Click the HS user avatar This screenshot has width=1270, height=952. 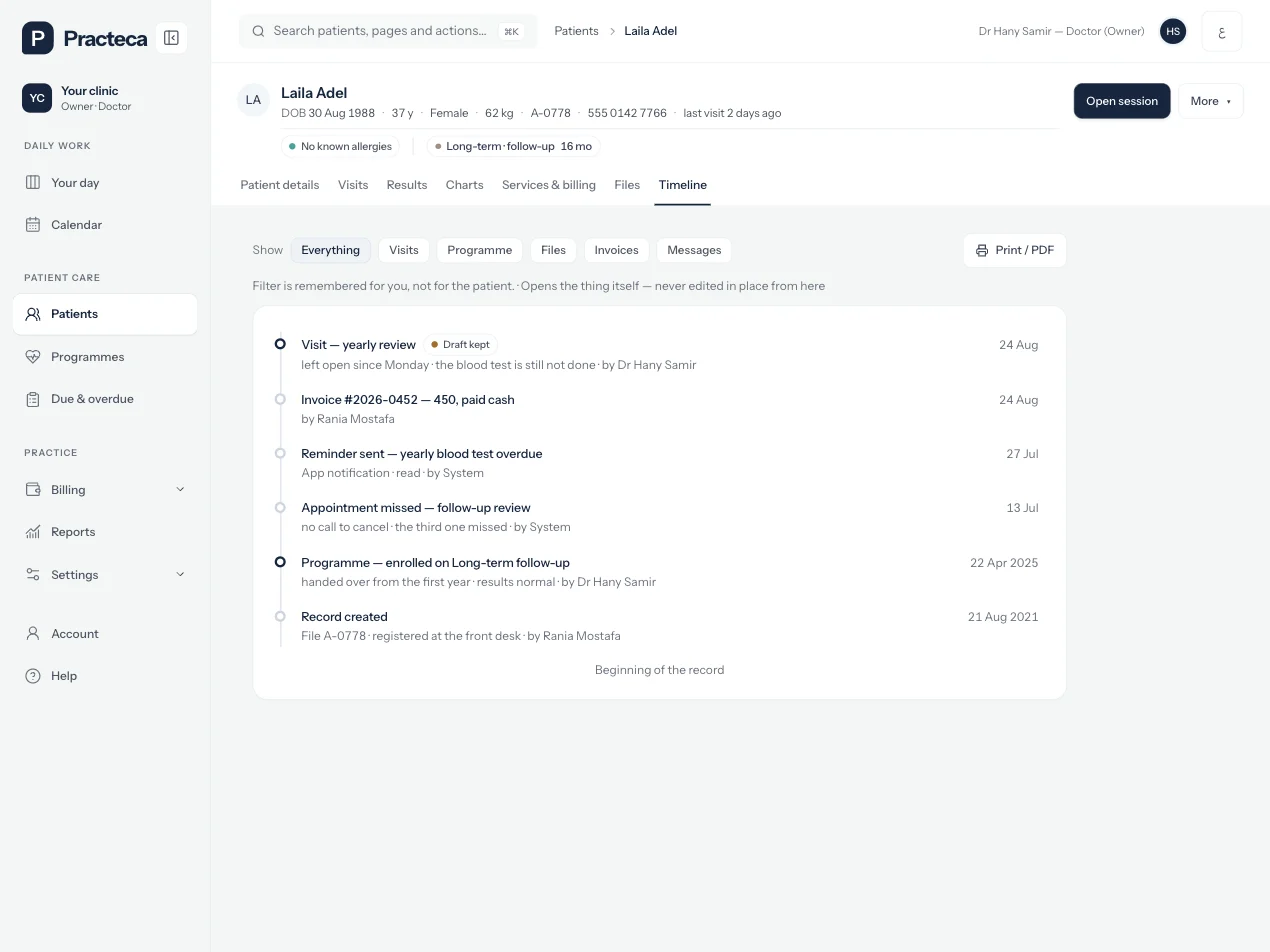point(1173,31)
